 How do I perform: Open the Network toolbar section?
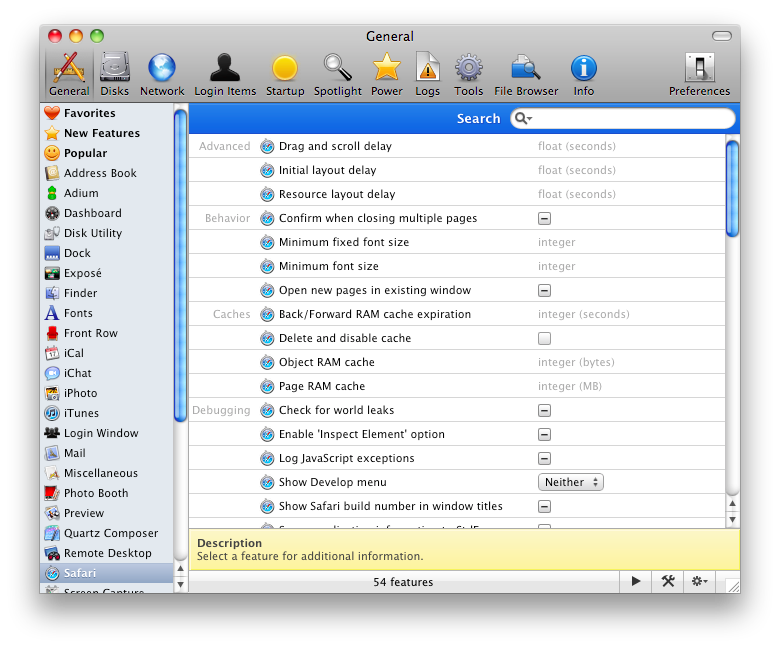coord(162,75)
